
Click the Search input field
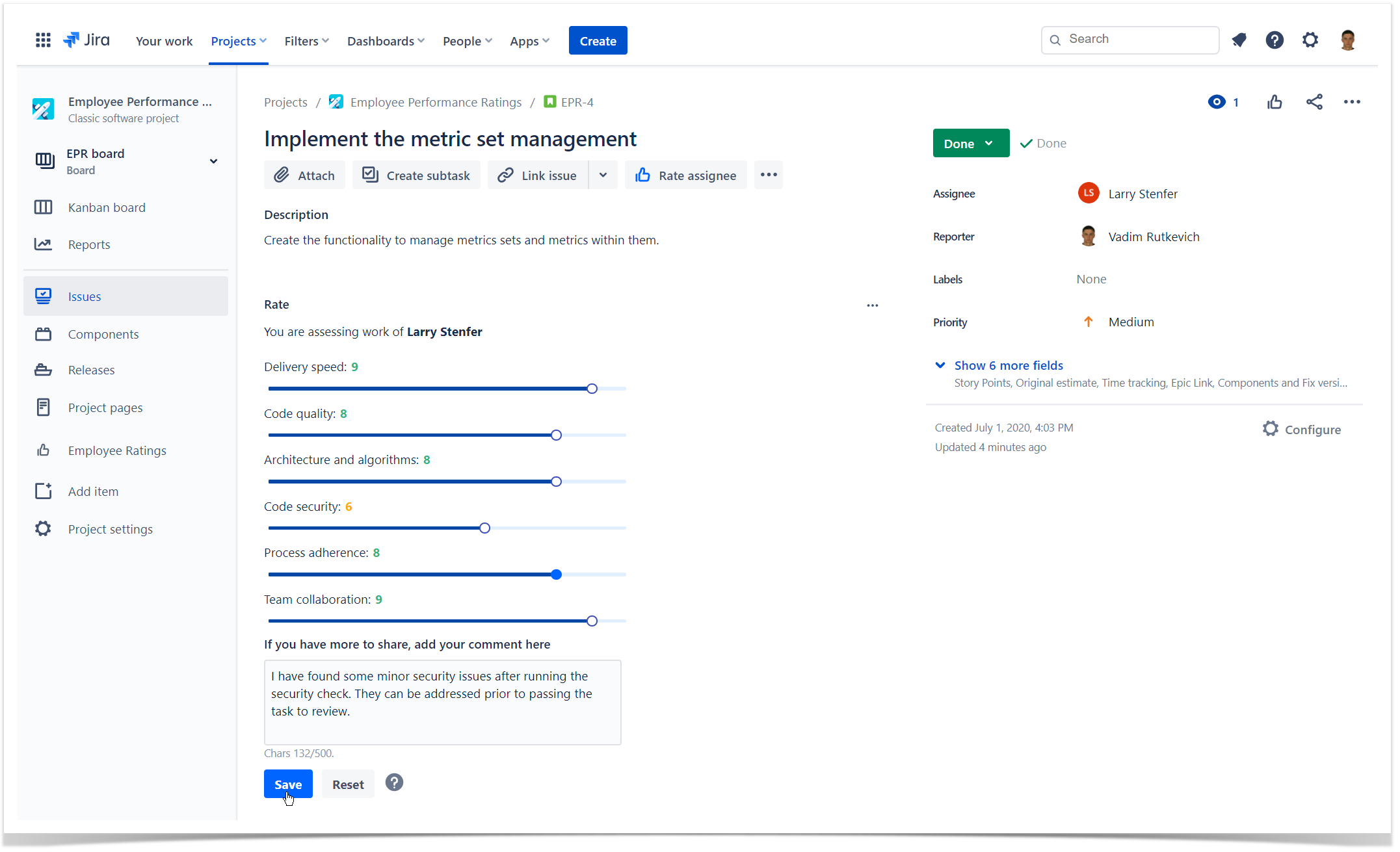pyautogui.click(x=1130, y=40)
